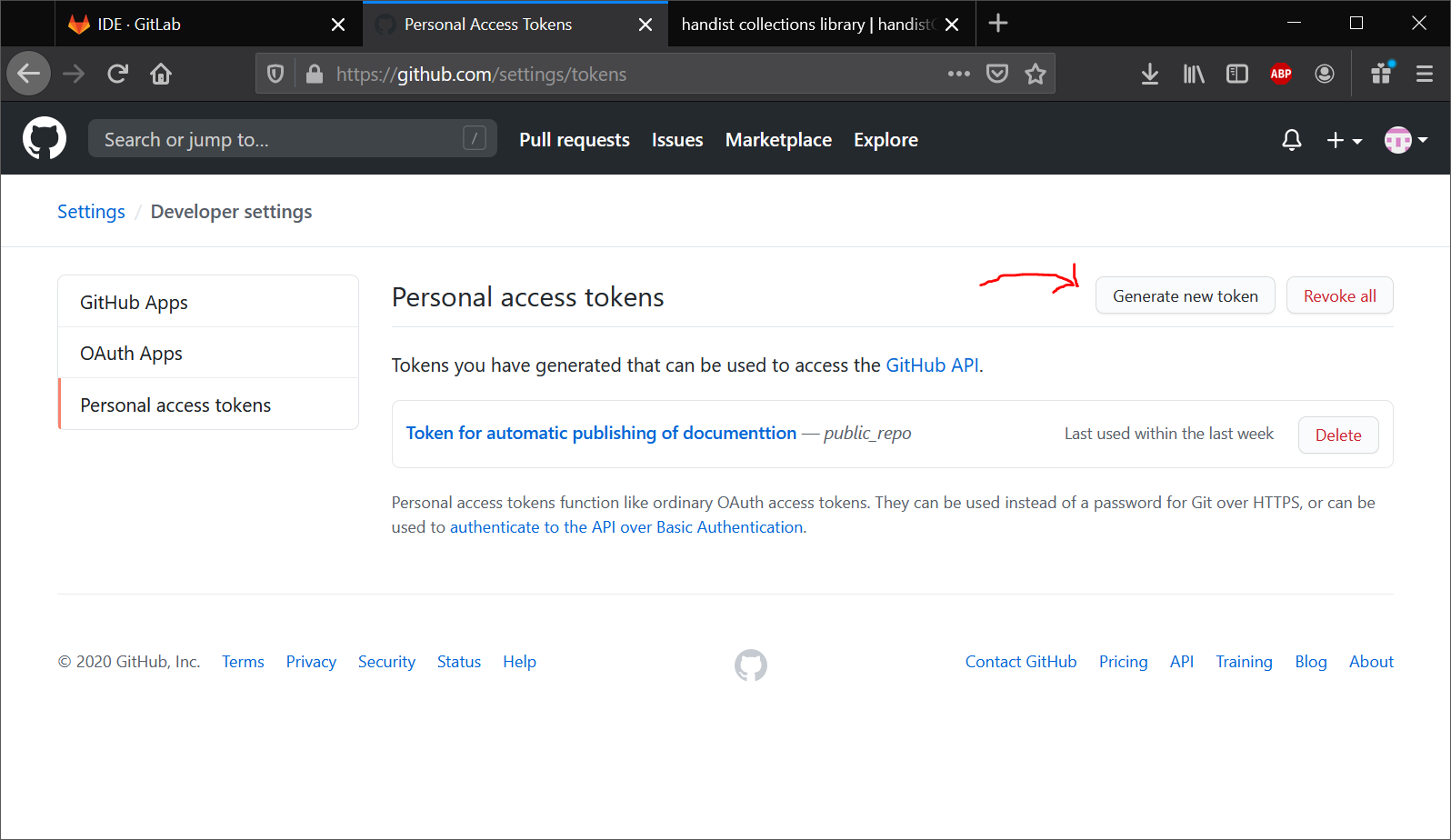Viewport: 1451px width, 840px height.
Task: Open the Adblock Plus extension icon
Action: coord(1280,75)
